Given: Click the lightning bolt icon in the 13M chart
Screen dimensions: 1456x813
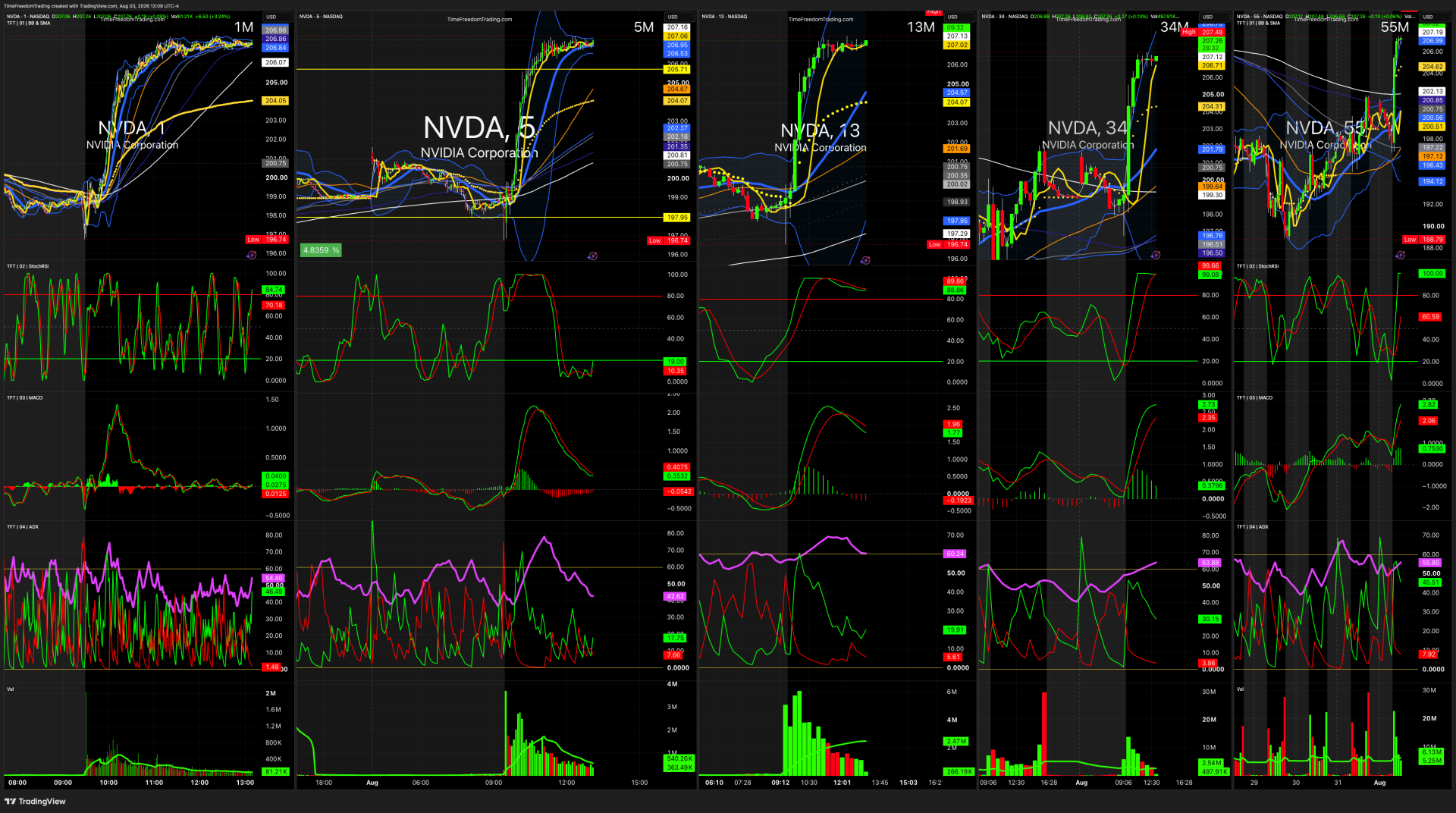Looking at the screenshot, I should pos(865,260).
